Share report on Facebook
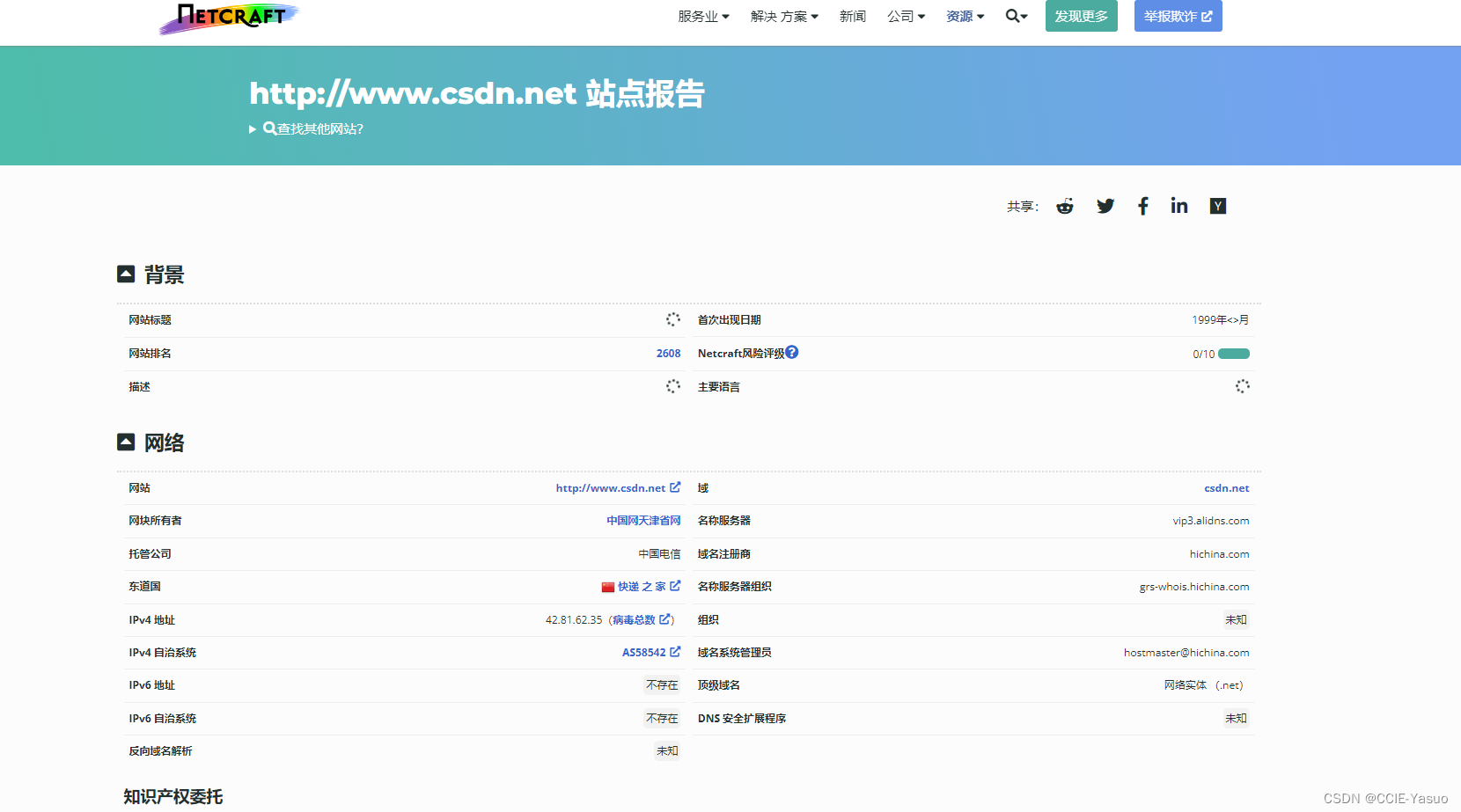The width and height of the screenshot is (1461, 812). coord(1143,206)
